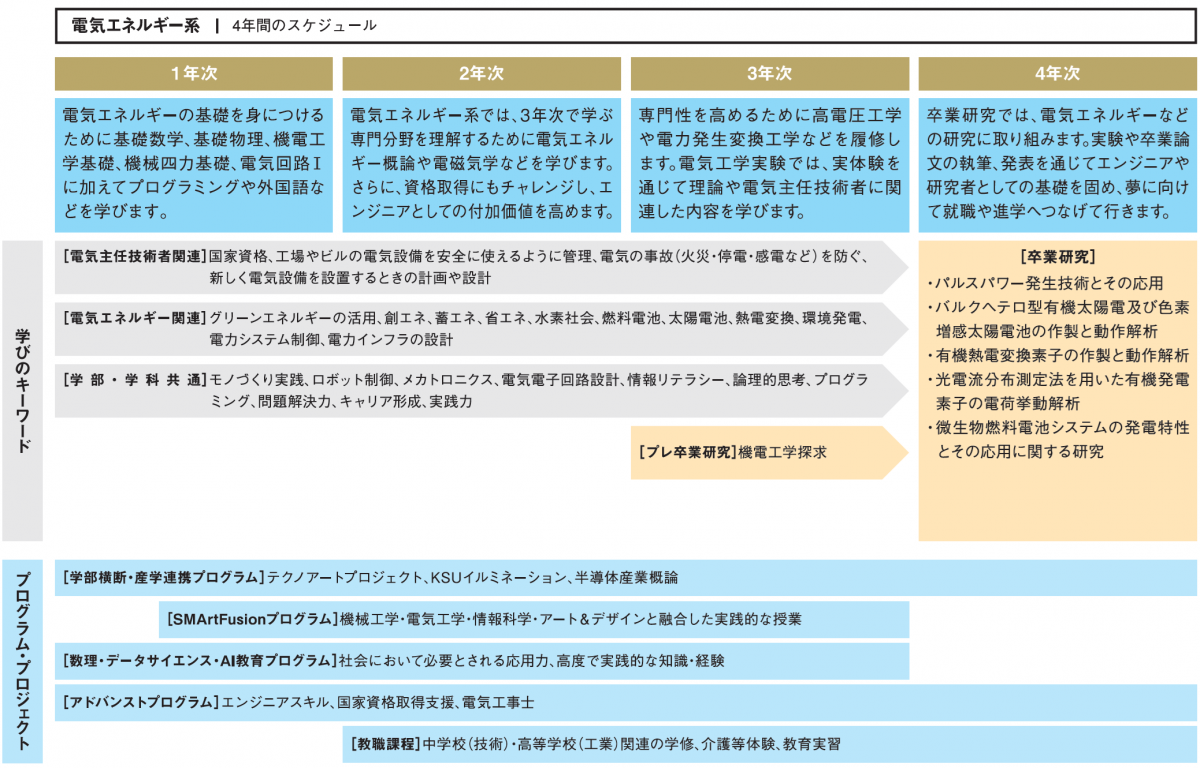The height and width of the screenshot is (768, 1200).
Task: Click the [アドバンストプログラム] program row
Action: 626,703
